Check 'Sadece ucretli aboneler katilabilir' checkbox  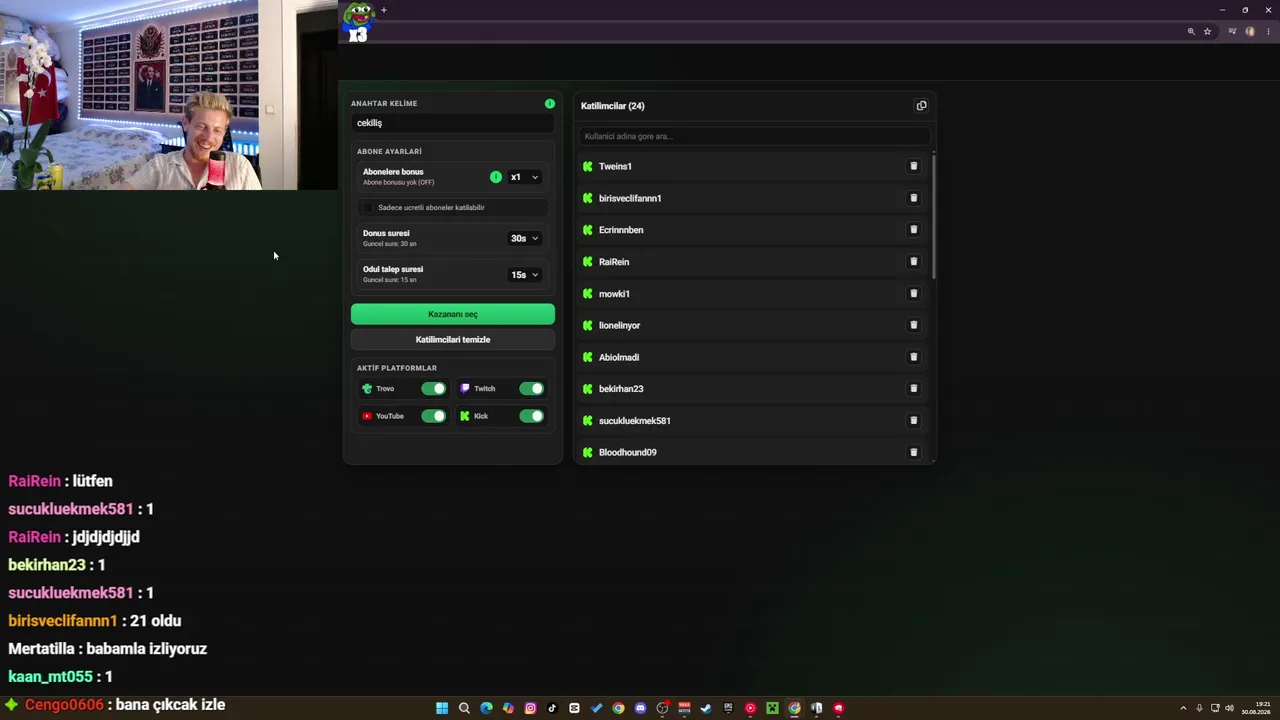[367, 207]
